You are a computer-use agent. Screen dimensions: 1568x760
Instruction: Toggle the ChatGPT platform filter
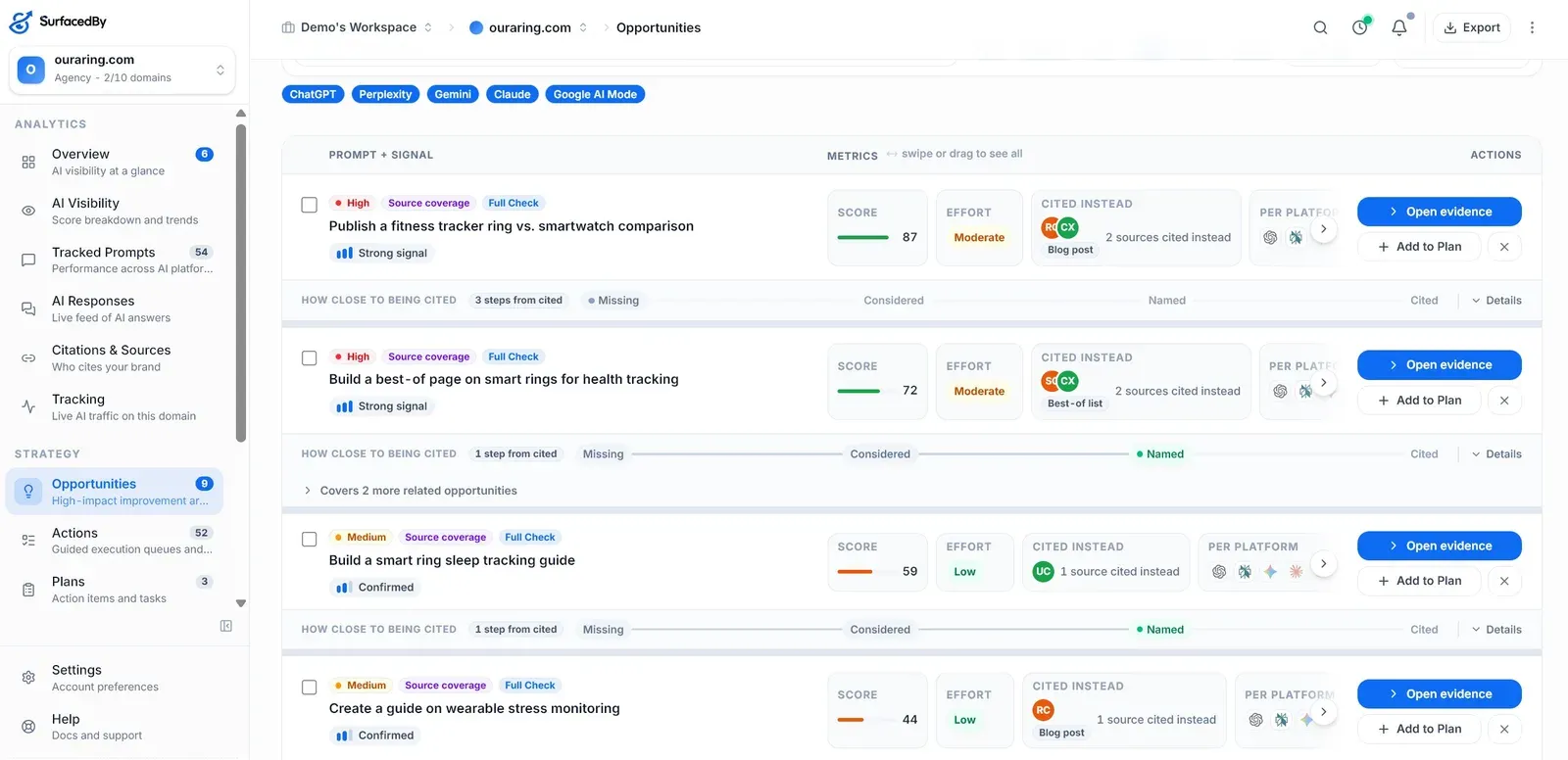coord(313,94)
